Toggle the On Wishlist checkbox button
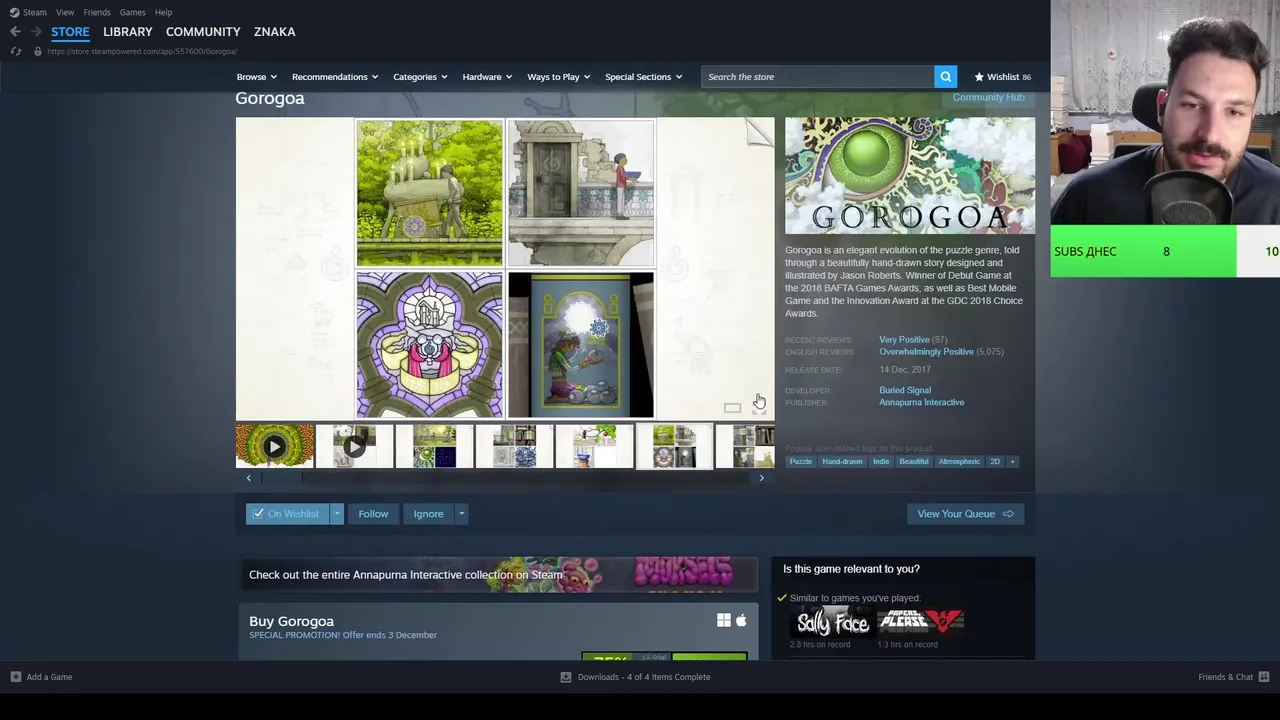The image size is (1280, 720). point(287,514)
